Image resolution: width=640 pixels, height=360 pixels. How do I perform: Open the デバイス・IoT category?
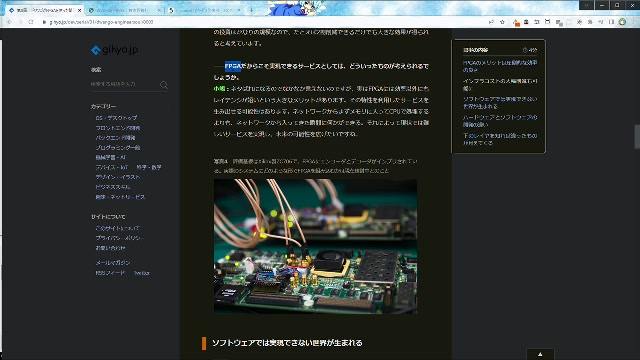click(112, 167)
